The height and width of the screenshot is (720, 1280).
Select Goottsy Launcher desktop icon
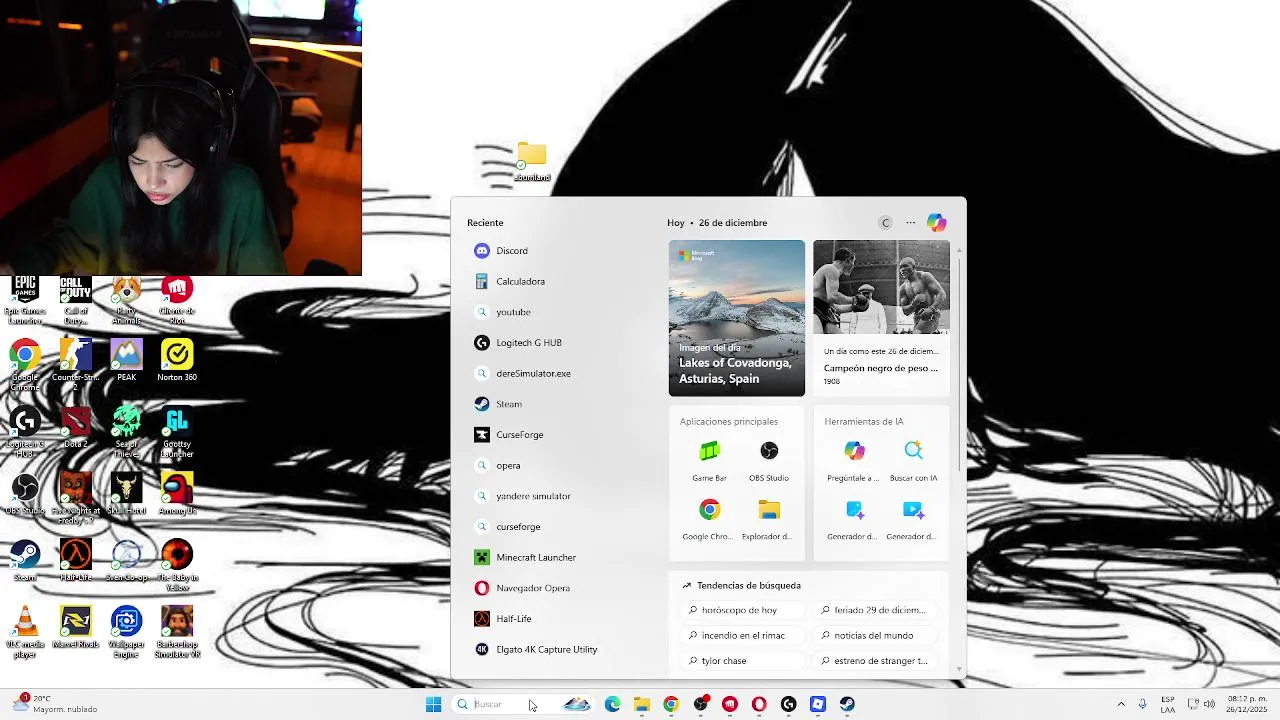[x=177, y=432]
